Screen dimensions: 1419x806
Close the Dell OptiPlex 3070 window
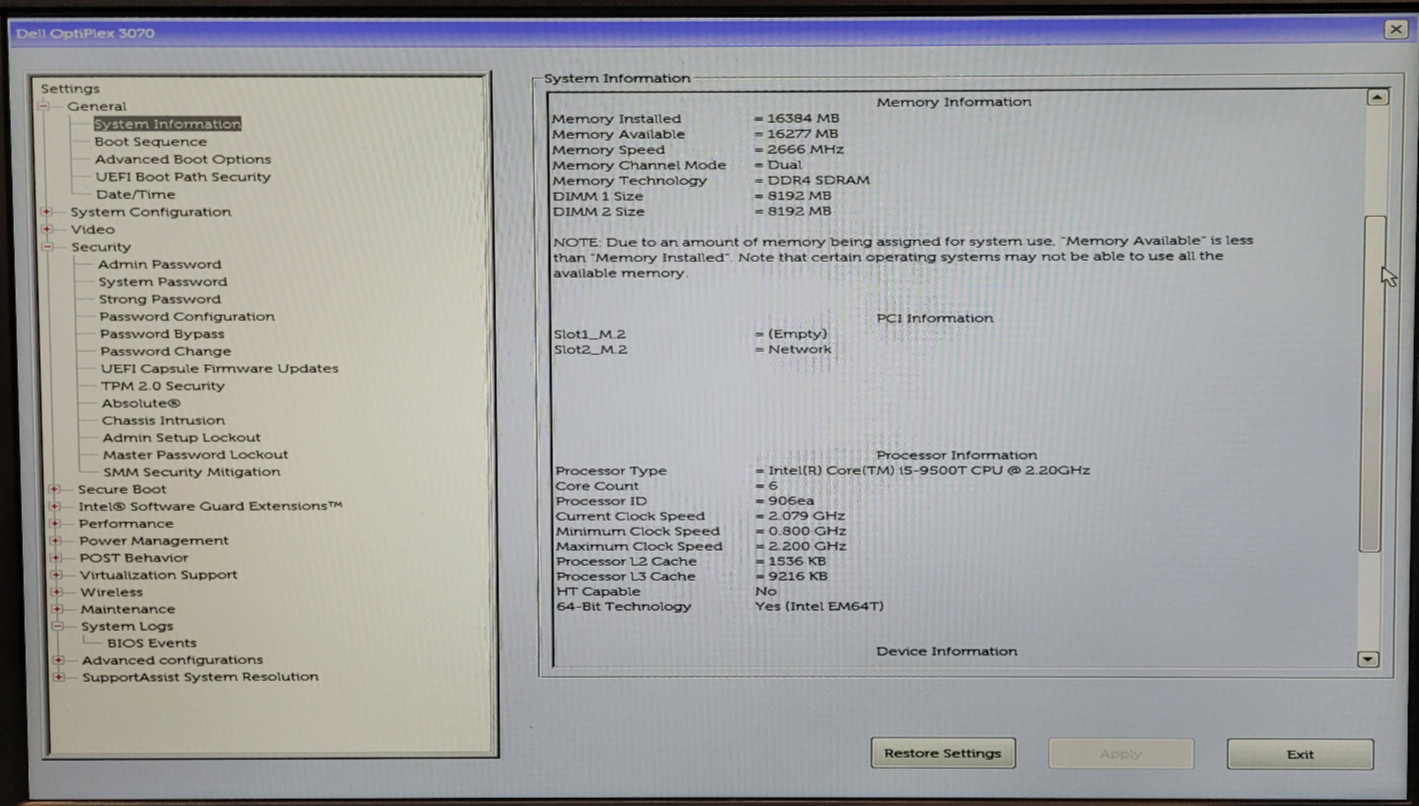click(x=1396, y=30)
